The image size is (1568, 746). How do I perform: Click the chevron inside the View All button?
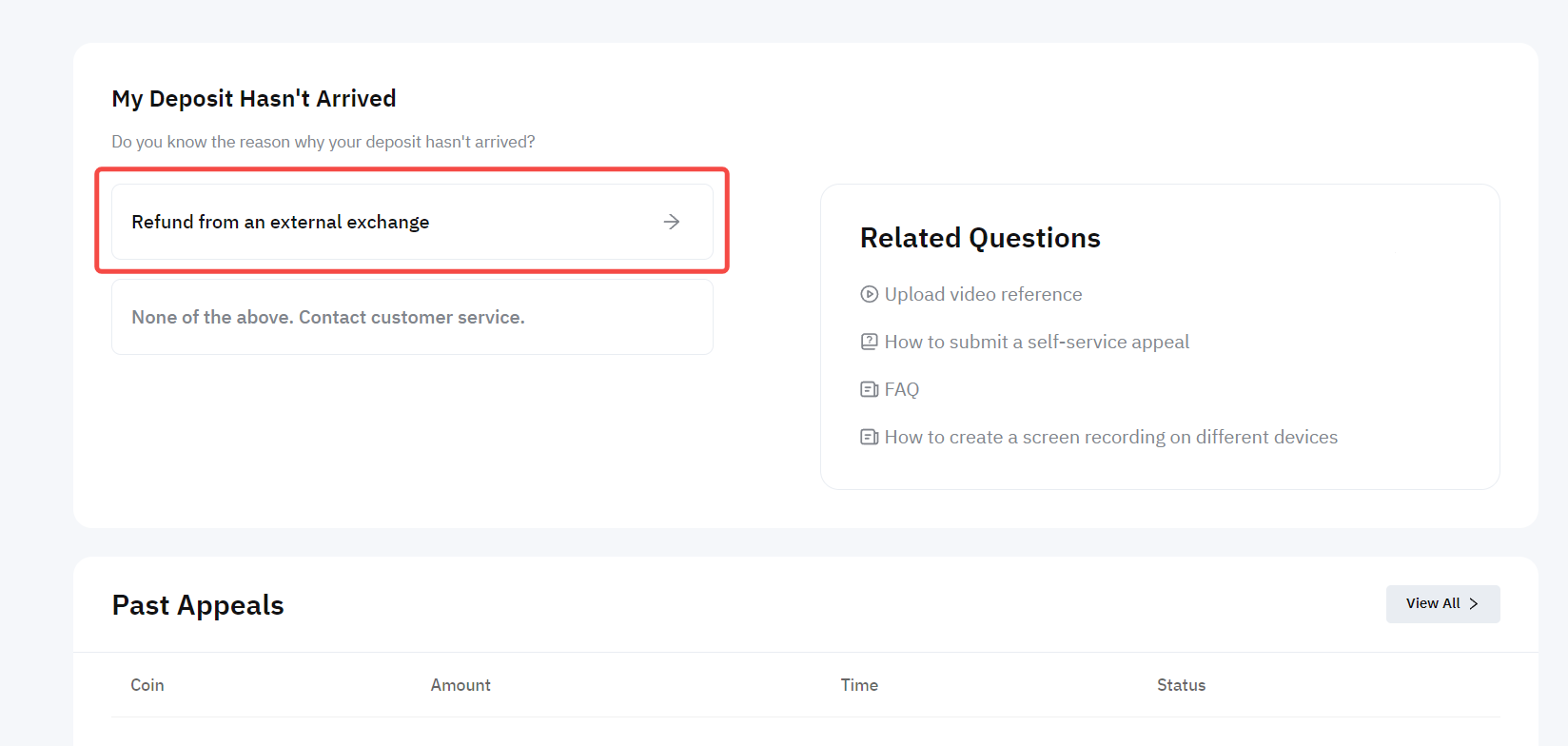coord(1474,604)
